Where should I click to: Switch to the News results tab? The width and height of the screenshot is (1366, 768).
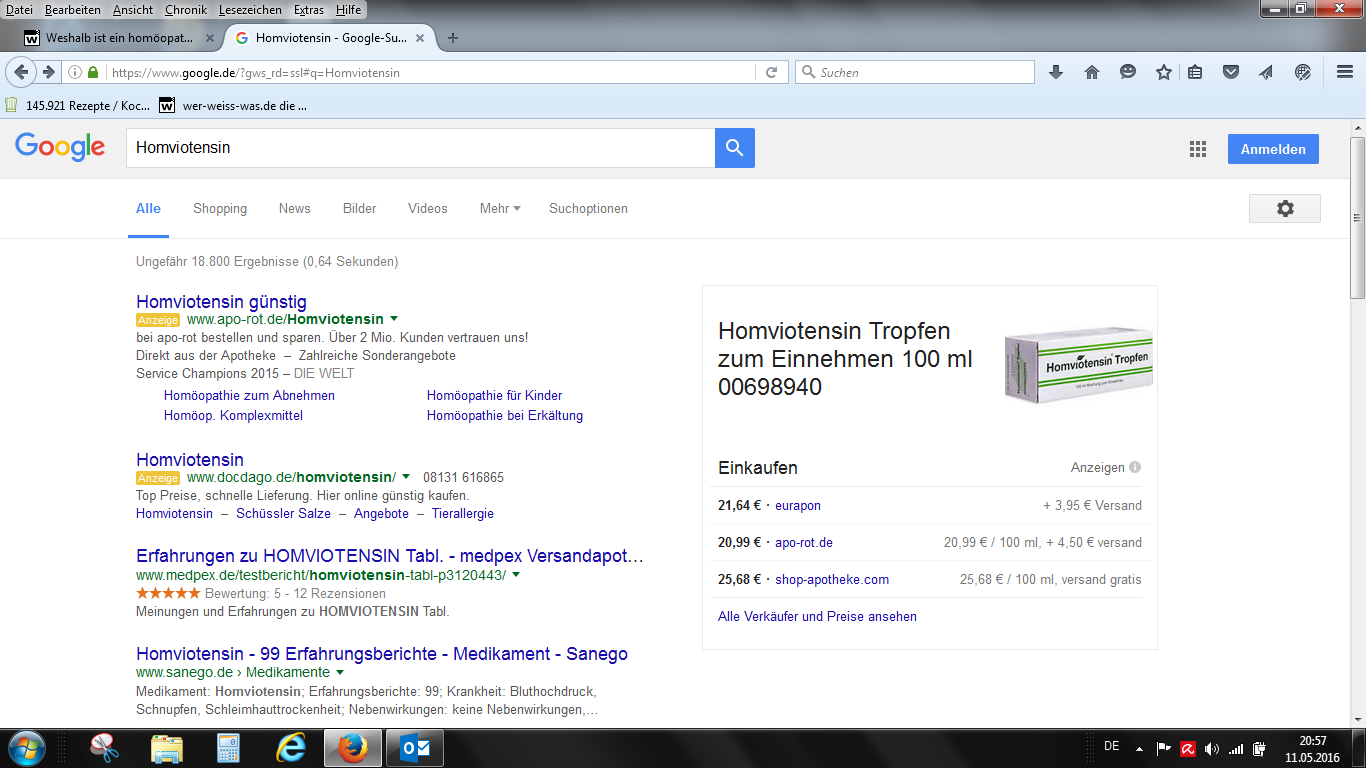point(295,208)
